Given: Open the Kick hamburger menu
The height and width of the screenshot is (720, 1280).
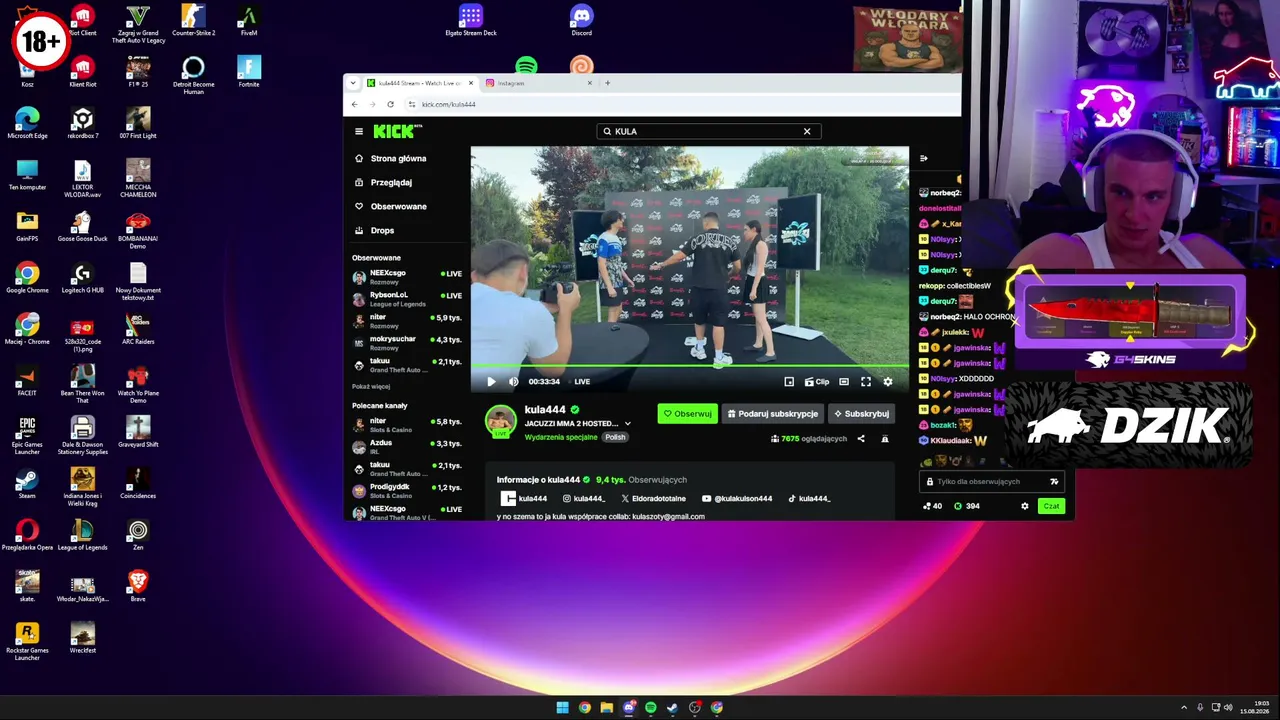Looking at the screenshot, I should [x=359, y=131].
